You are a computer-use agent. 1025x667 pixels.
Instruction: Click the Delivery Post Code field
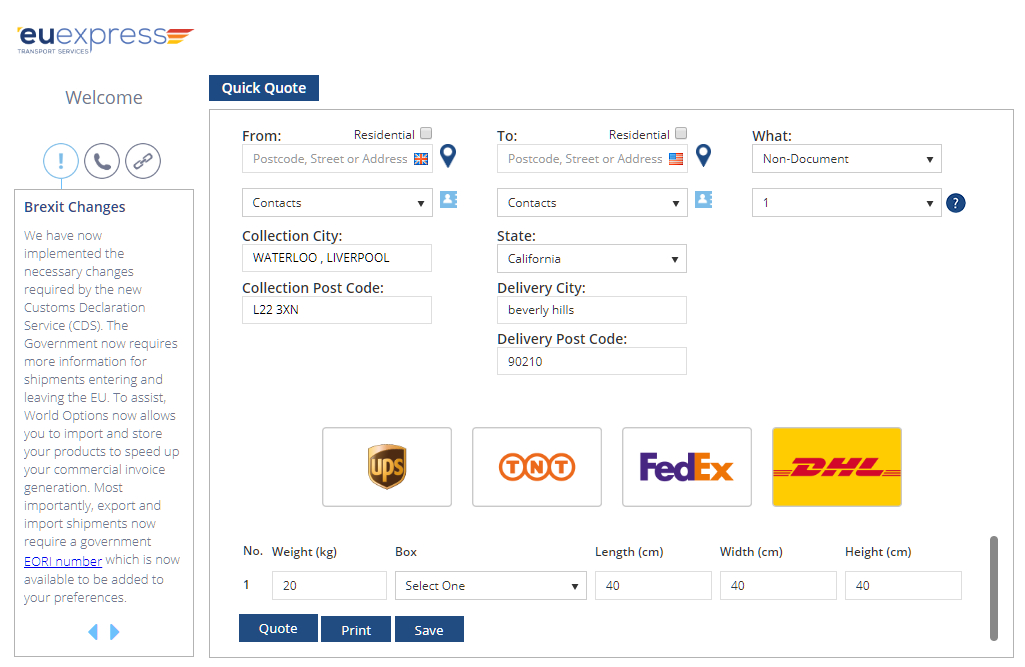point(591,362)
